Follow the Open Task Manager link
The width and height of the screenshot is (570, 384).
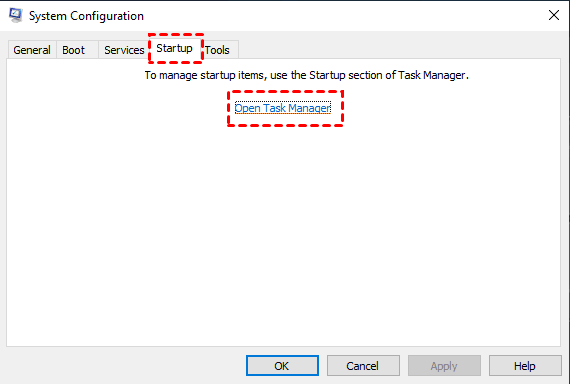(283, 108)
